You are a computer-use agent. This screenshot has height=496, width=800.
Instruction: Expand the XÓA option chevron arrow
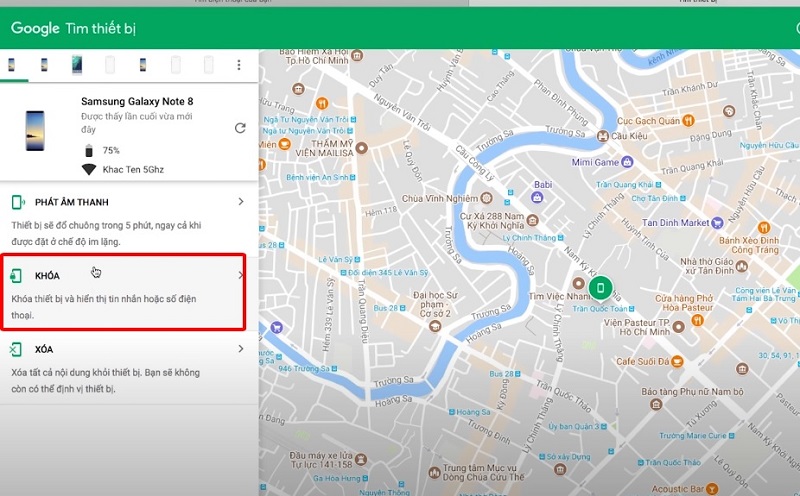(241, 349)
